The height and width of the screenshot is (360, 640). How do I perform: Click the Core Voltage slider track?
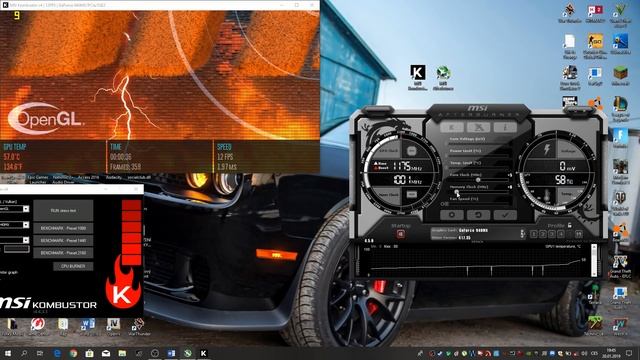[x=480, y=144]
